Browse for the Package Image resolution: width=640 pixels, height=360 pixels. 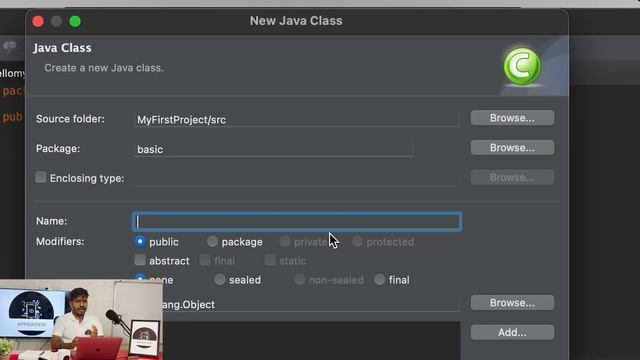click(512, 147)
